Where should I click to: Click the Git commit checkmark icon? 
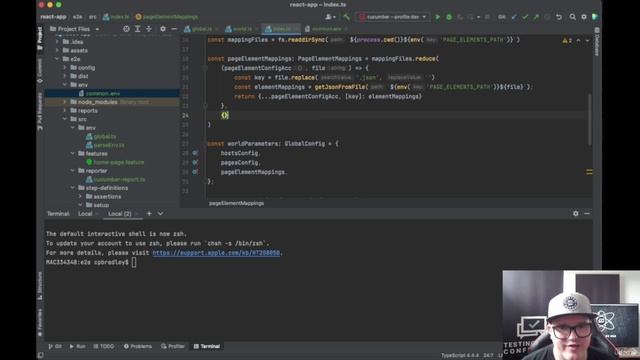[525, 17]
